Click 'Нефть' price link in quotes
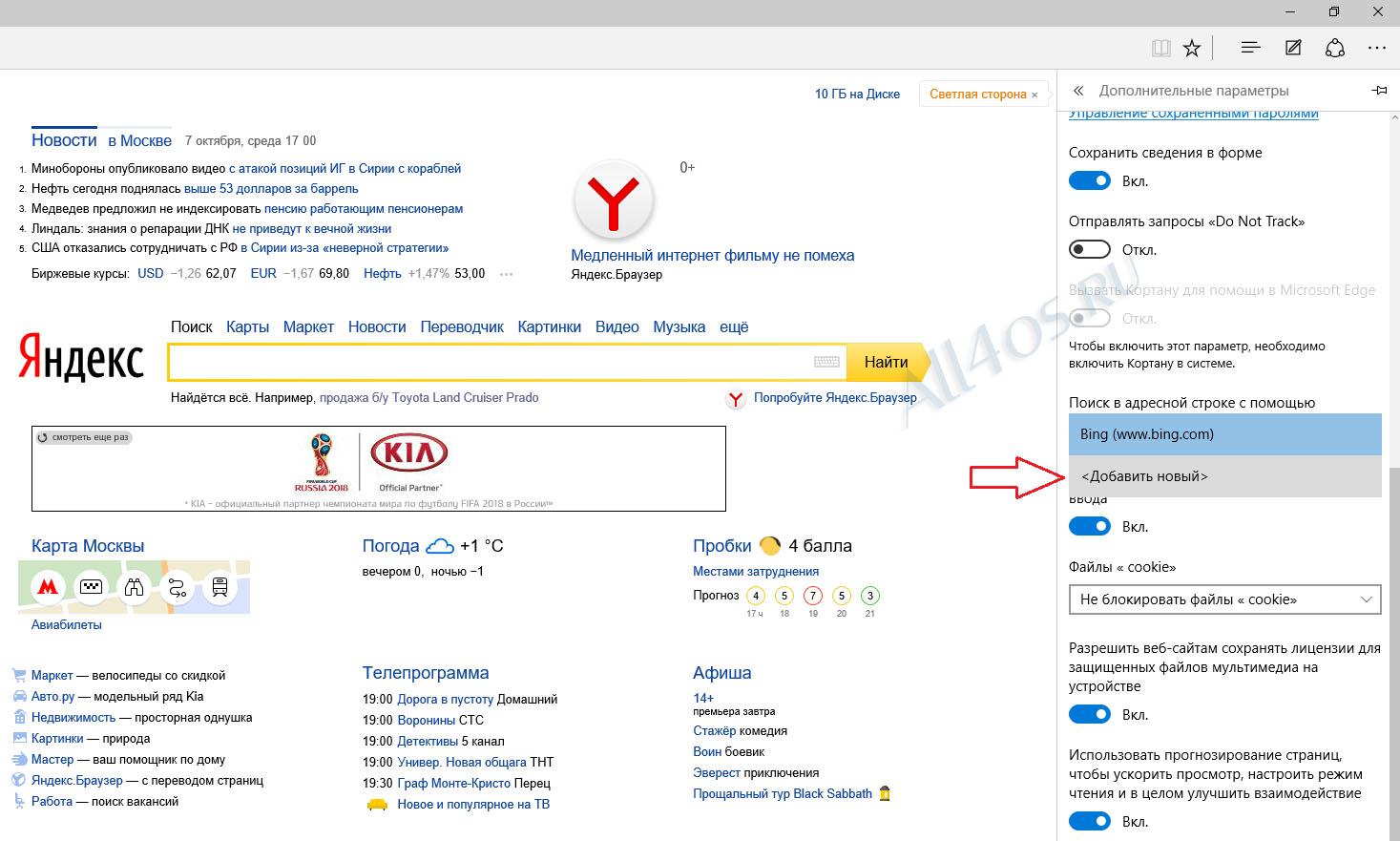1400x841 pixels. (x=383, y=274)
